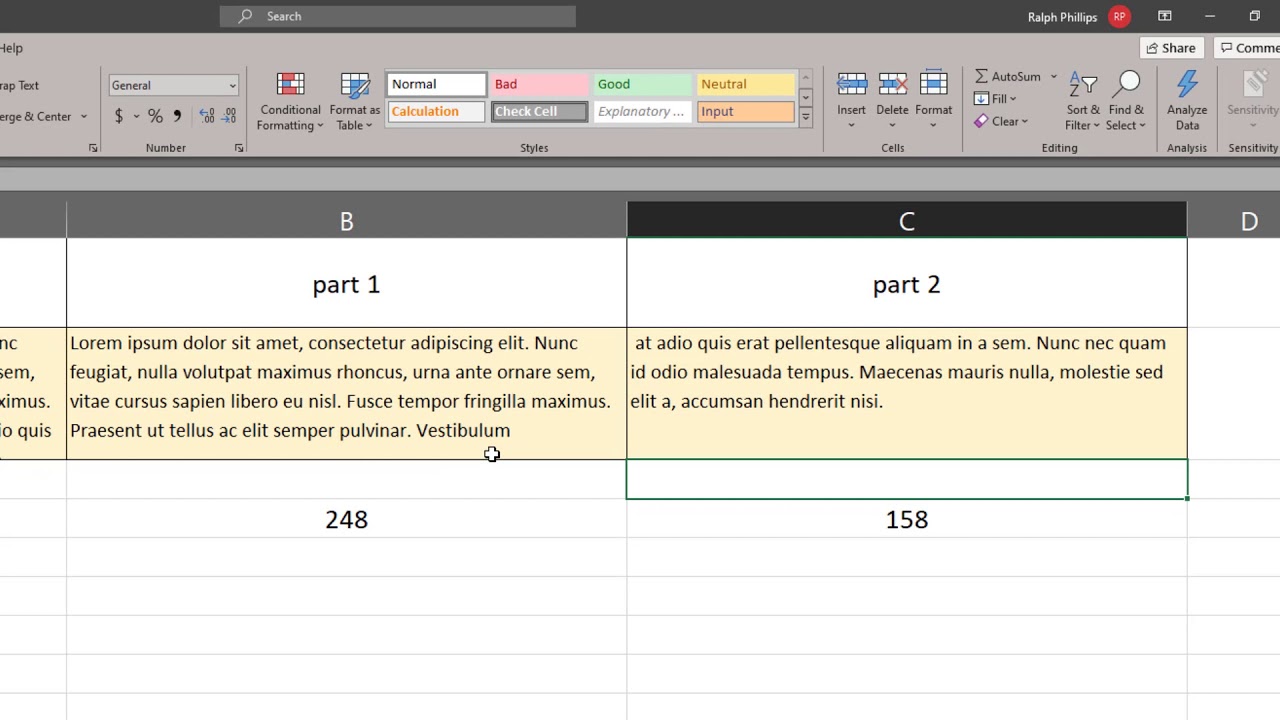The height and width of the screenshot is (720, 1280).
Task: Click the Share button
Action: [x=1170, y=48]
